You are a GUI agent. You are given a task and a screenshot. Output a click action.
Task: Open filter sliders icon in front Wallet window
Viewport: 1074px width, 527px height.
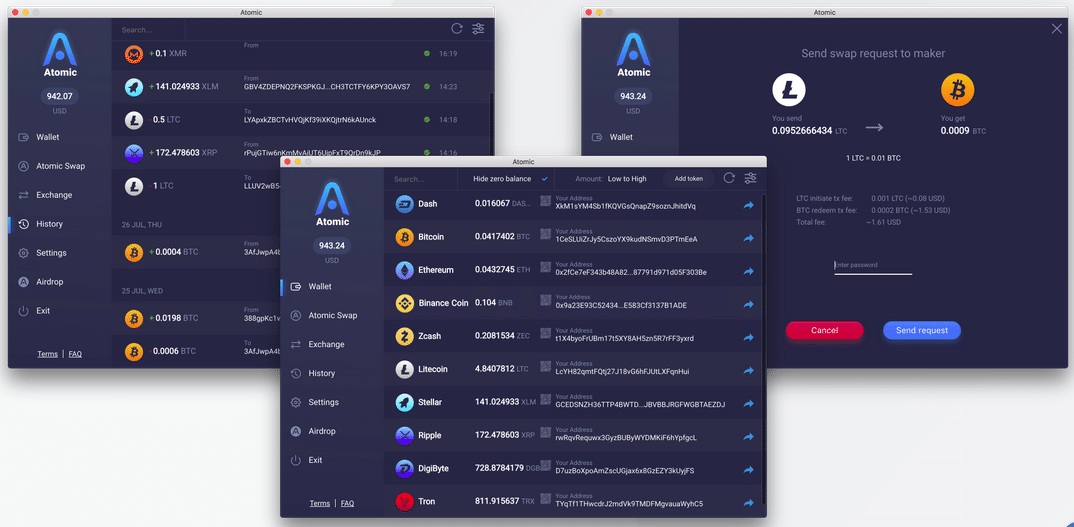(x=751, y=178)
